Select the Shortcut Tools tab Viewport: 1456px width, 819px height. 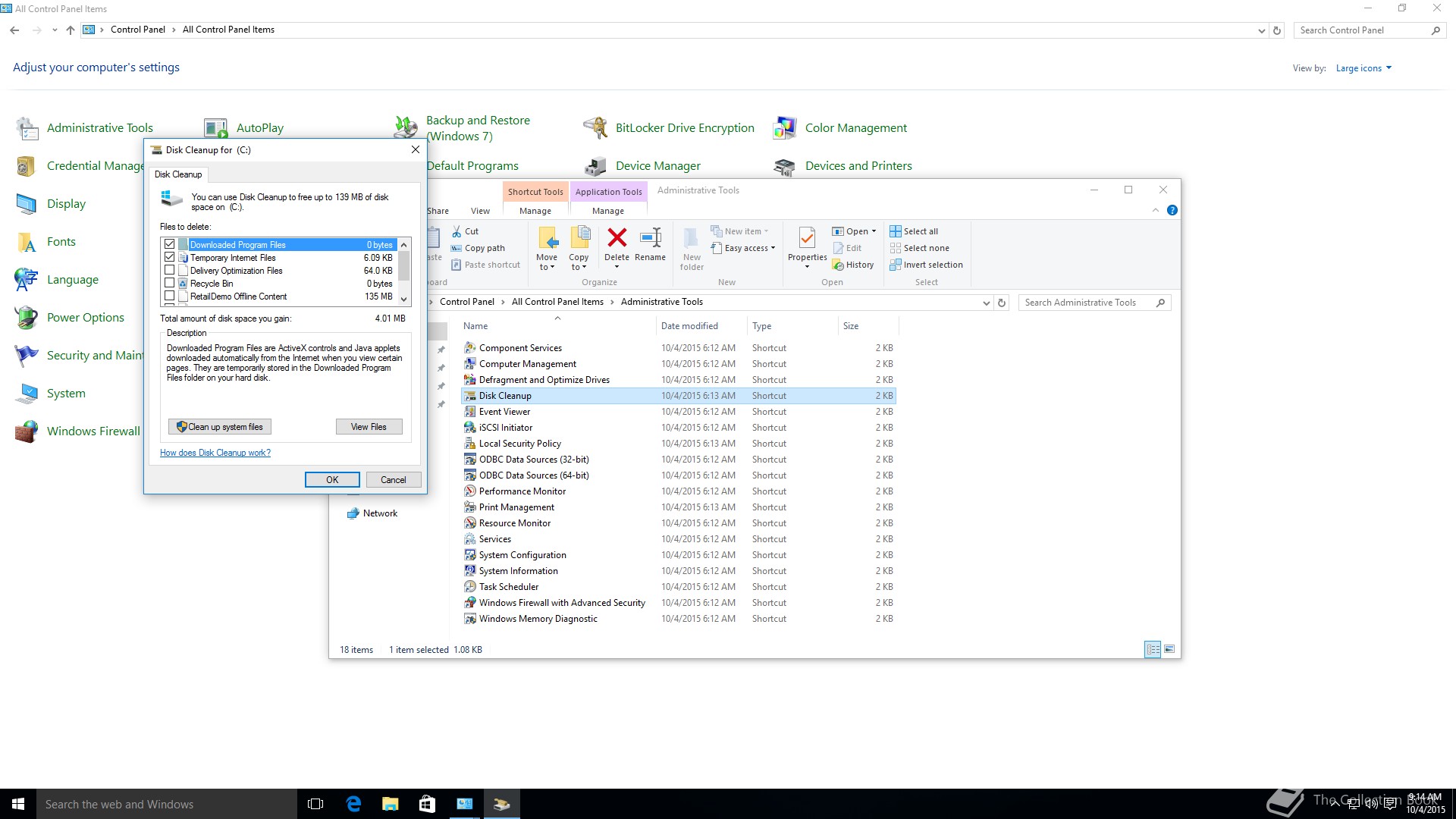click(535, 192)
